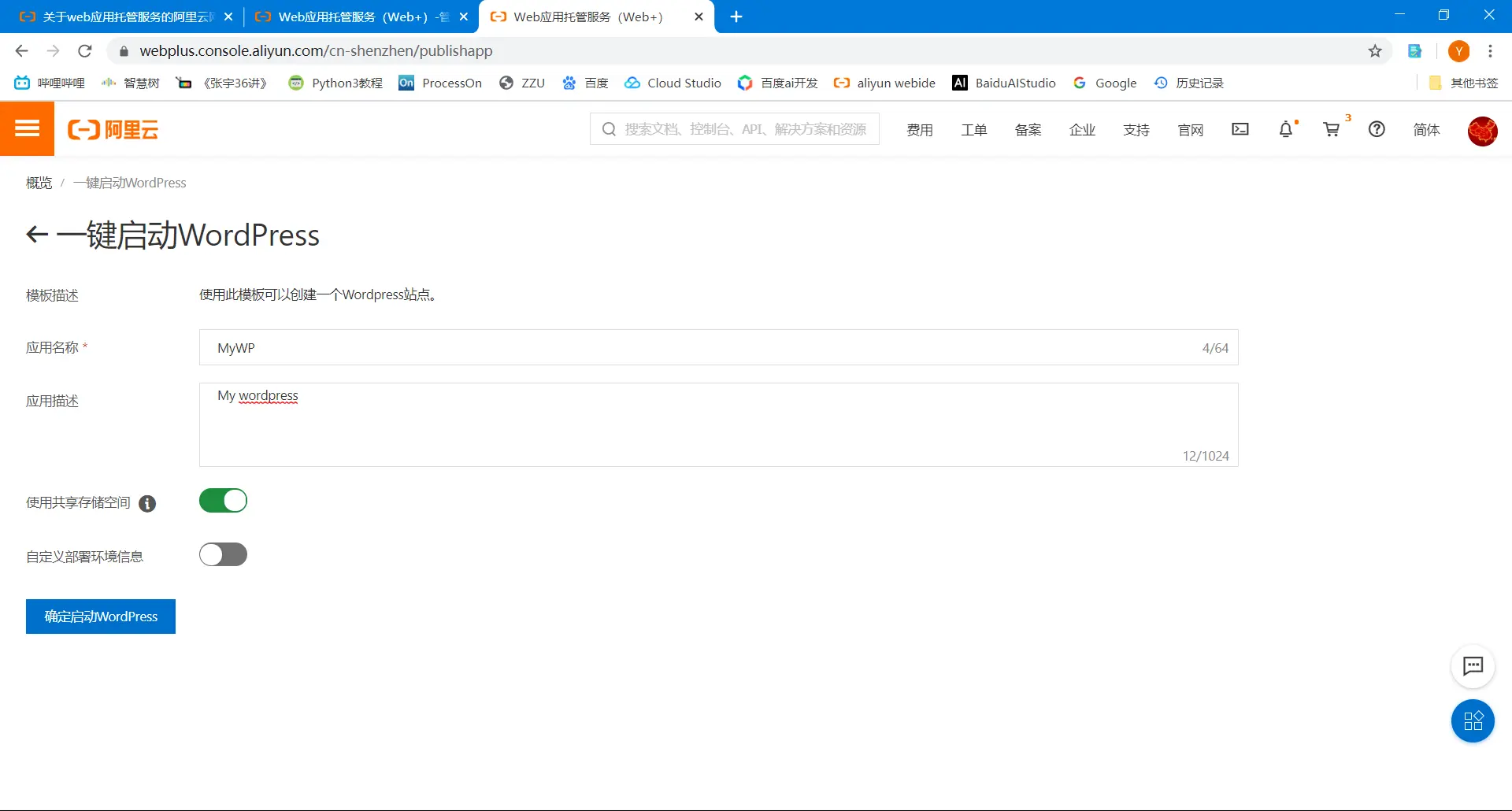Open the aliyun webide bookmark
Viewport: 1512px width, 811px height.
point(884,83)
